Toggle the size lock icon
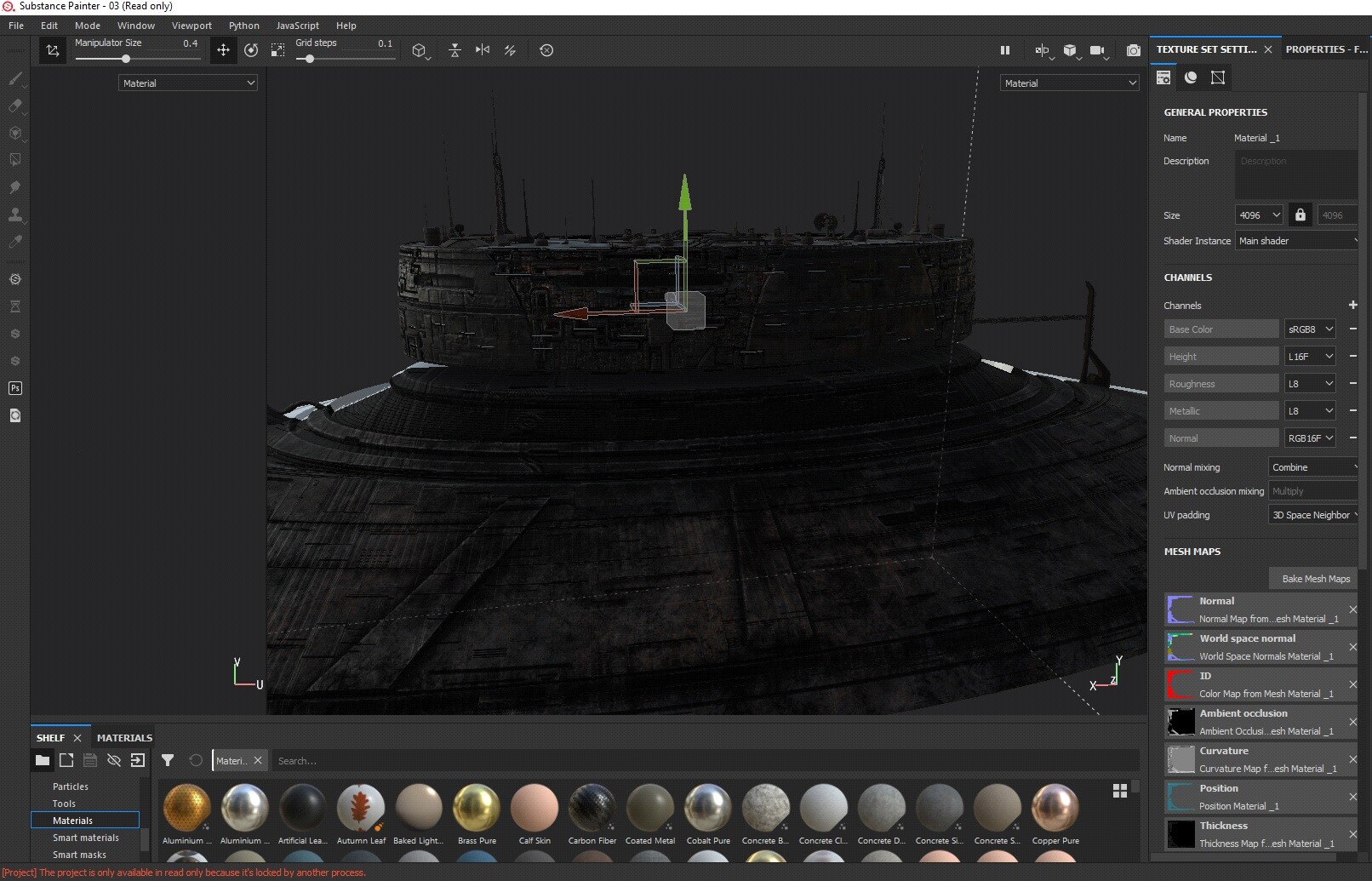Viewport: 1372px width, 881px height. pos(1300,215)
